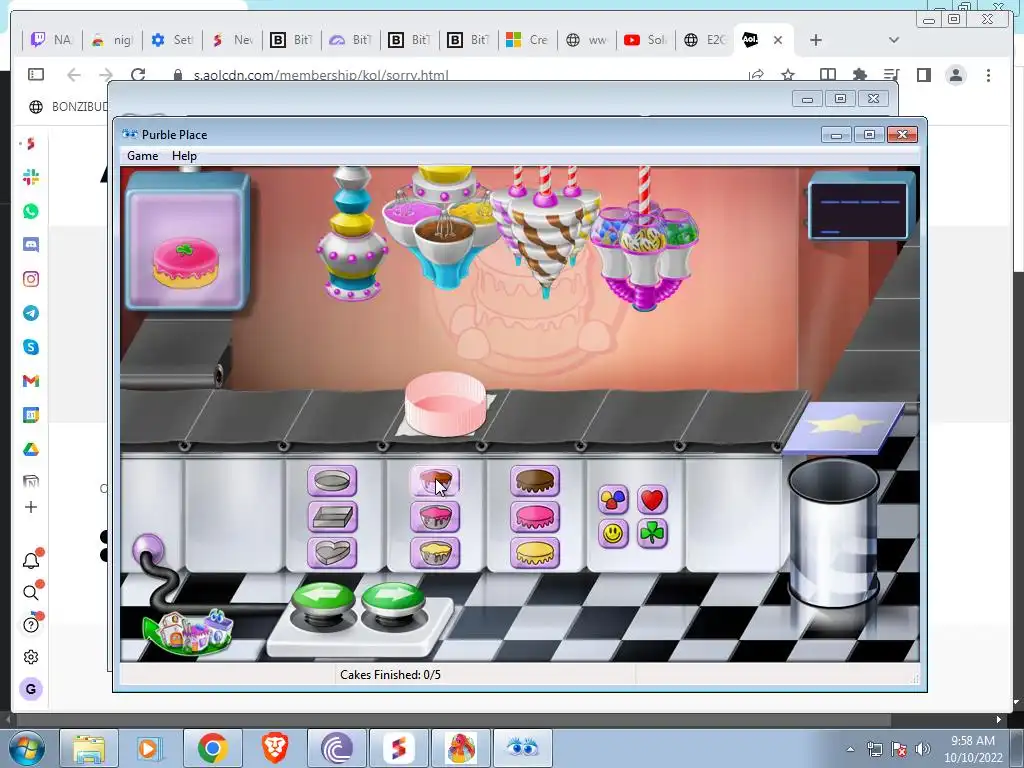
Task: Add a new app to browser sidebar
Action: point(31,507)
